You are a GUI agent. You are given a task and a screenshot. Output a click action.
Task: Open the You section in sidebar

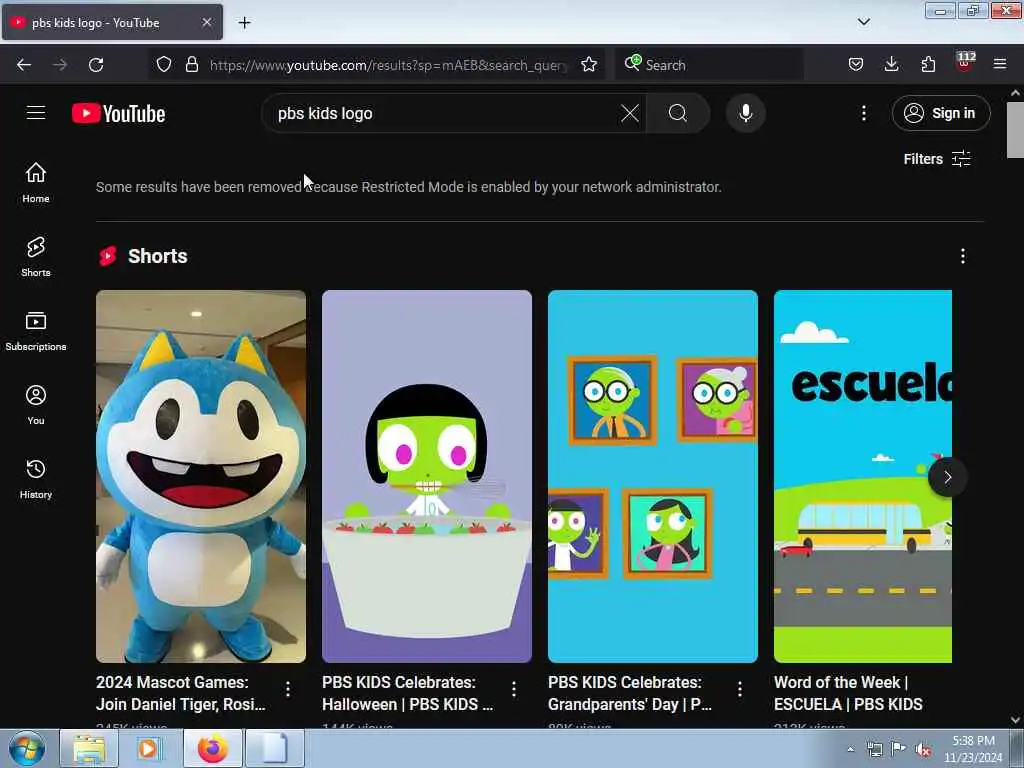pyautogui.click(x=36, y=405)
